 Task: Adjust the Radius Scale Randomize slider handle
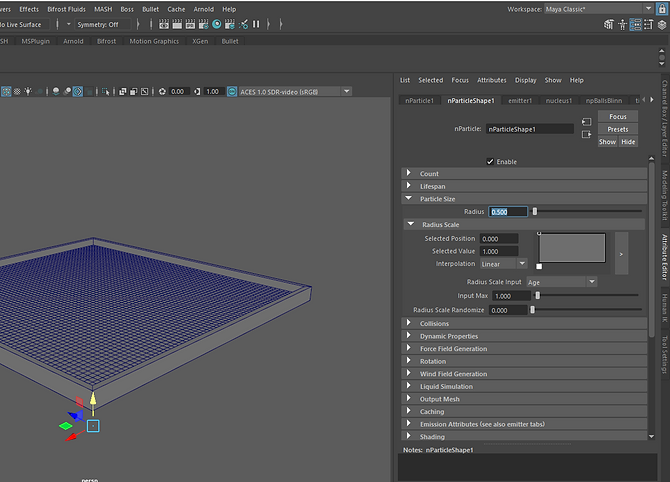pyautogui.click(x=532, y=310)
